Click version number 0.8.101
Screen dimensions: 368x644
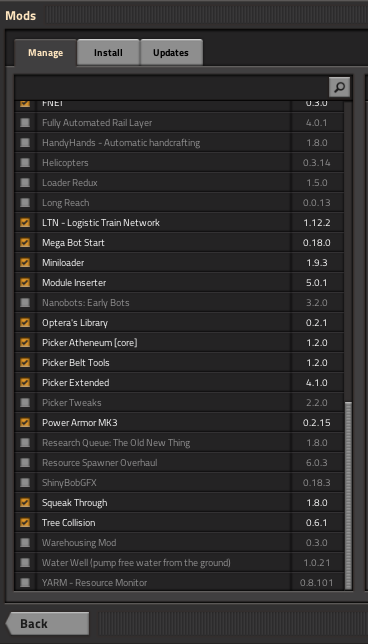(316, 582)
